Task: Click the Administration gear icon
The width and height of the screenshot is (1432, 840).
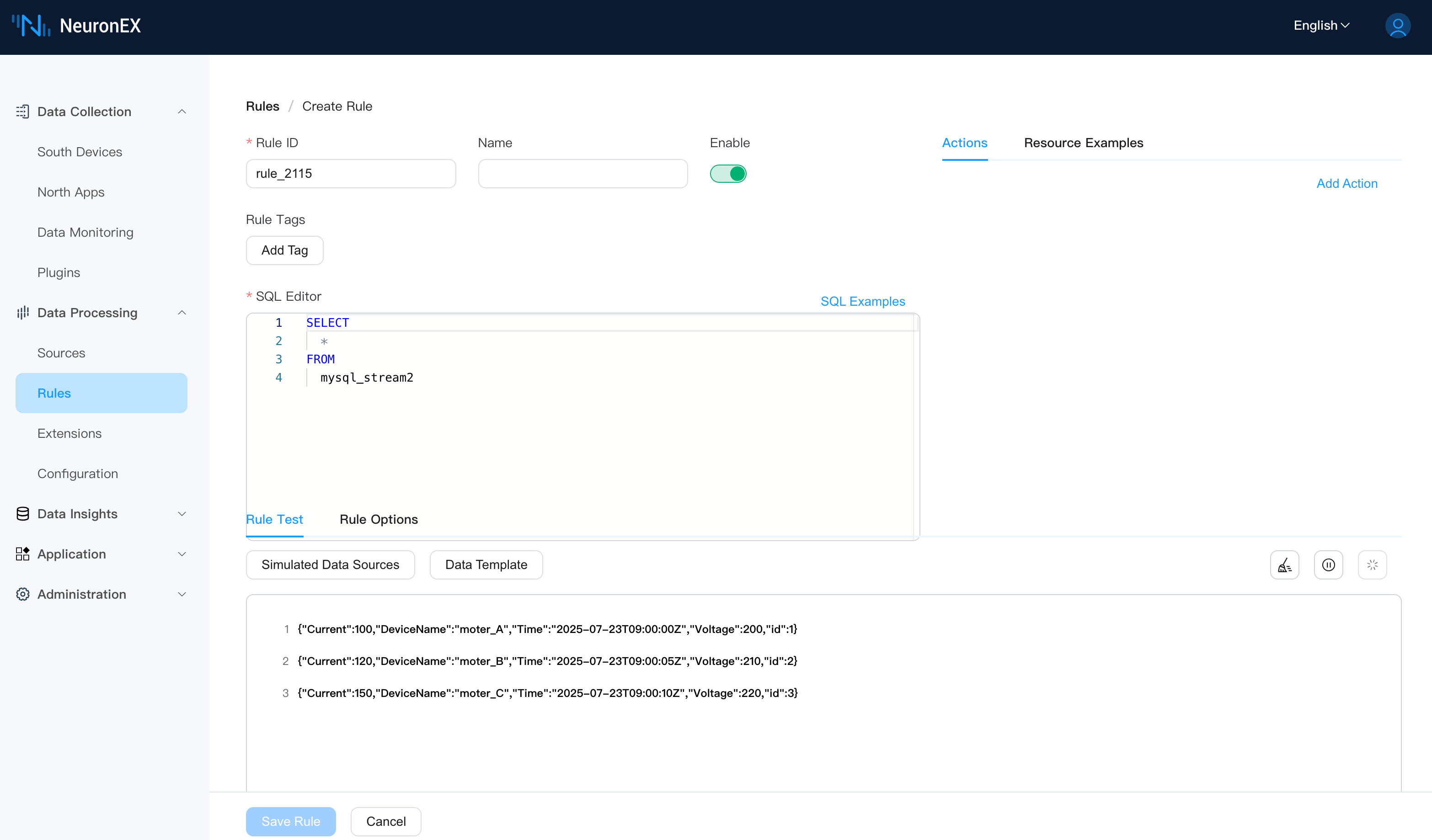Action: tap(23, 594)
